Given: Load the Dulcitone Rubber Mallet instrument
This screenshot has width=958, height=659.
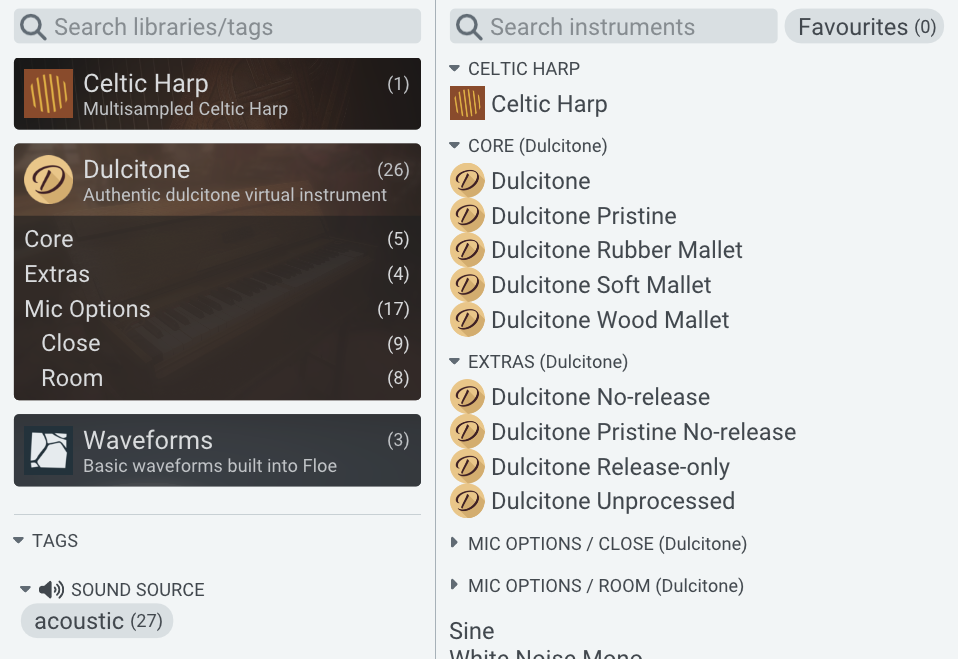Looking at the screenshot, I should 616,250.
